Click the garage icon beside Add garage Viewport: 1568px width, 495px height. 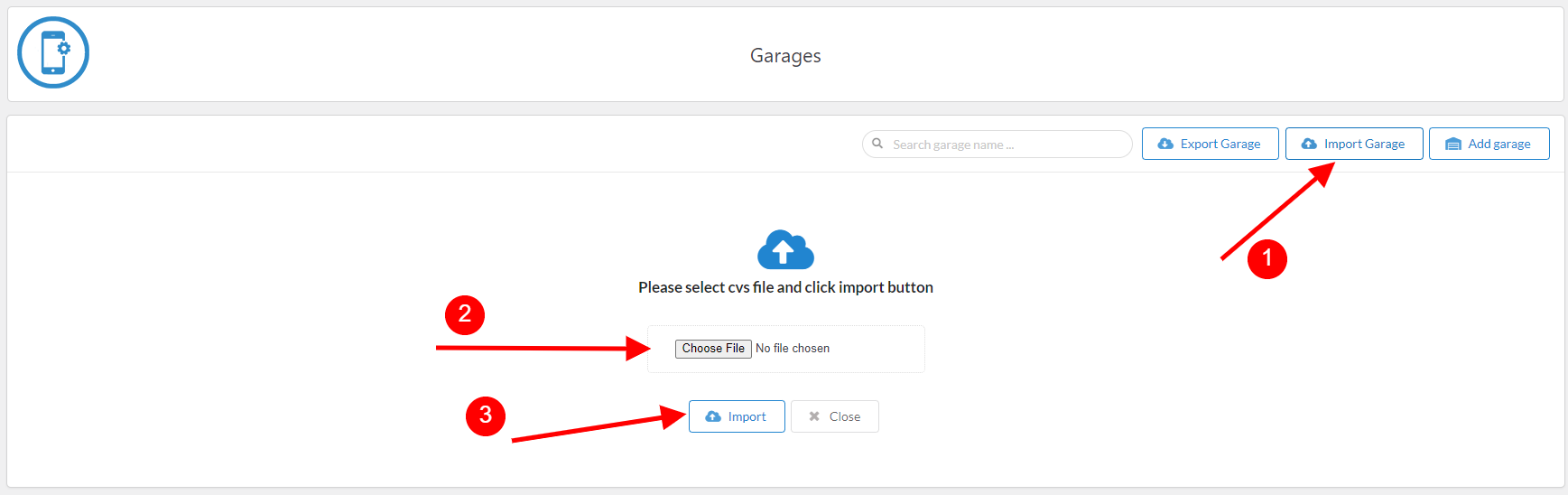[x=1453, y=145]
